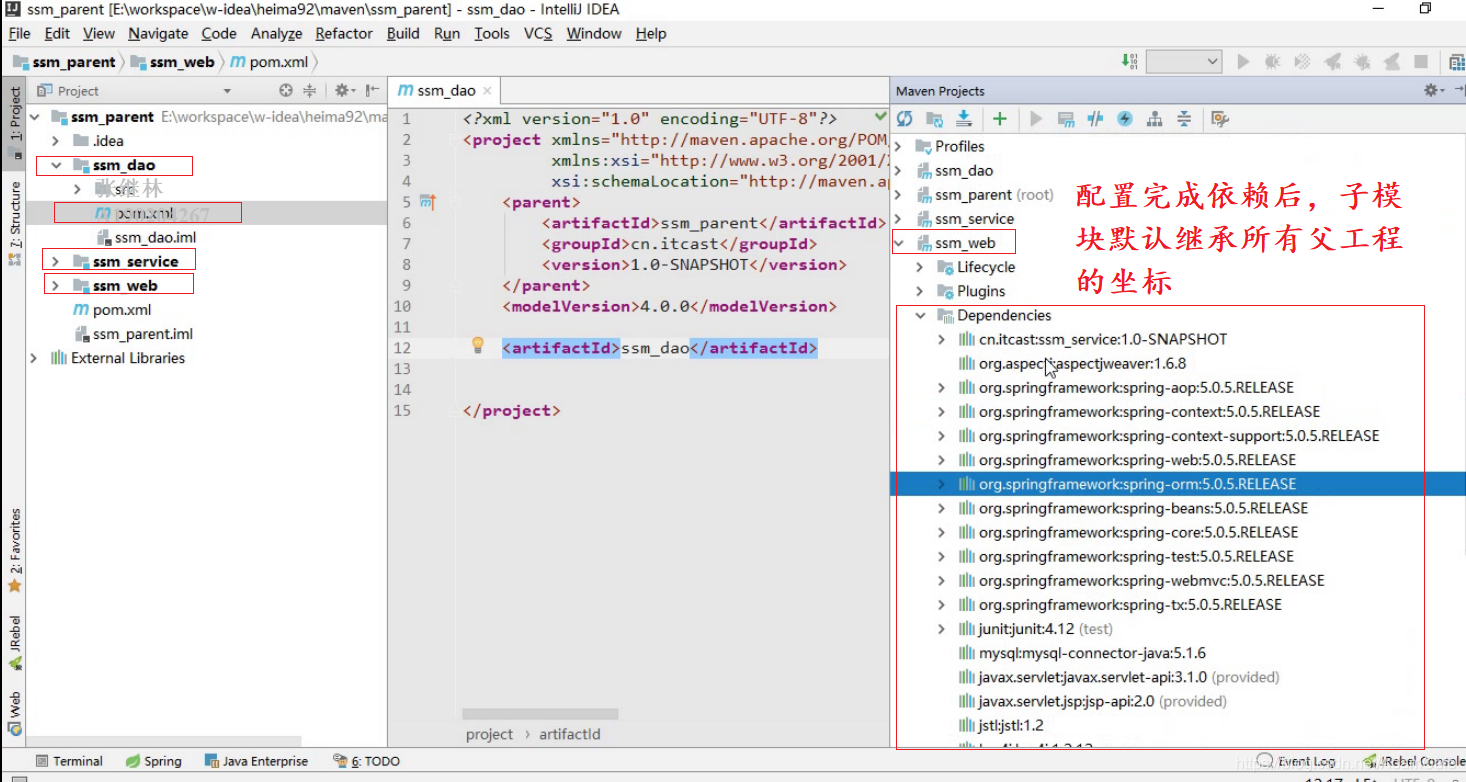Click Run with Coverage icon
Viewport: 1466px width, 782px height.
tap(1303, 62)
